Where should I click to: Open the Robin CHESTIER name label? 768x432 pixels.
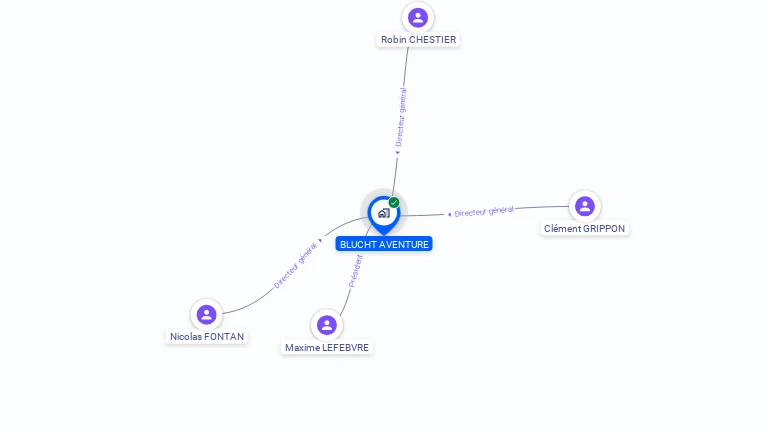click(x=418, y=40)
